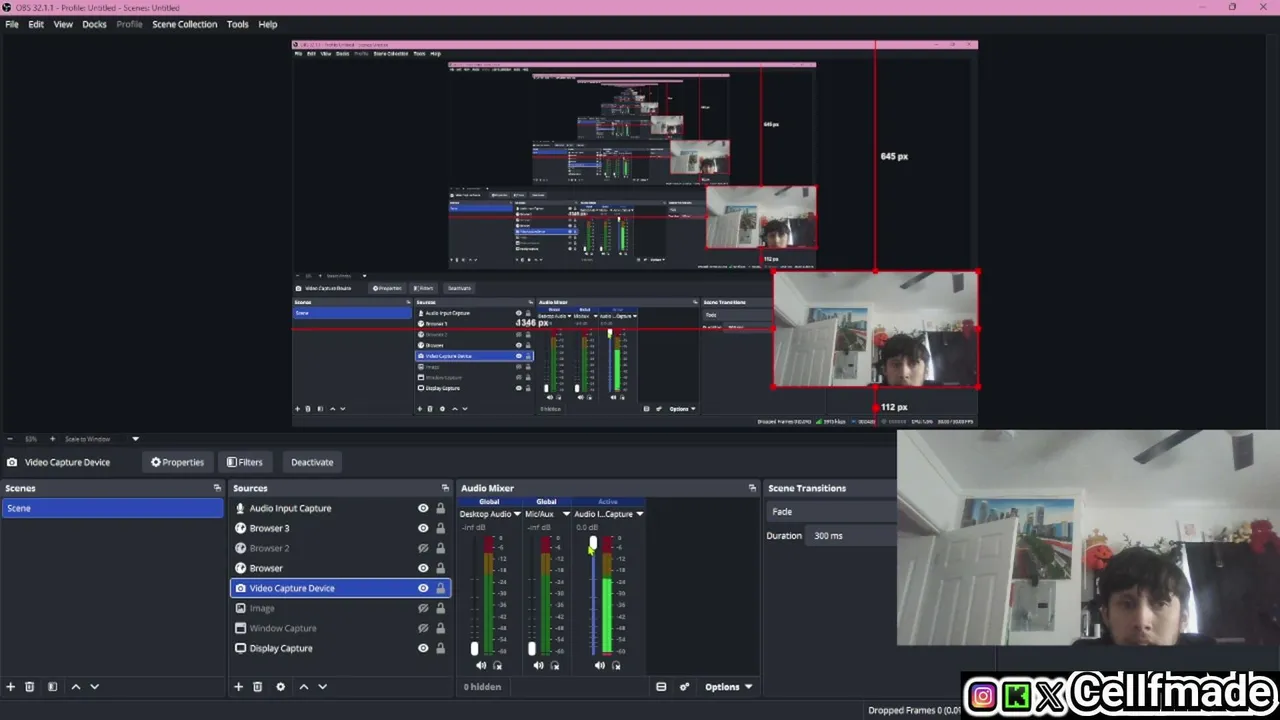Click the Properties button
Viewport: 1280px width, 720px height.
click(177, 462)
